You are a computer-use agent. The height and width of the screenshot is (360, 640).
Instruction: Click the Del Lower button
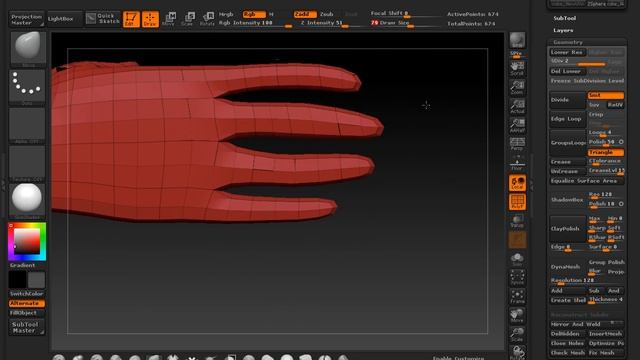567,71
